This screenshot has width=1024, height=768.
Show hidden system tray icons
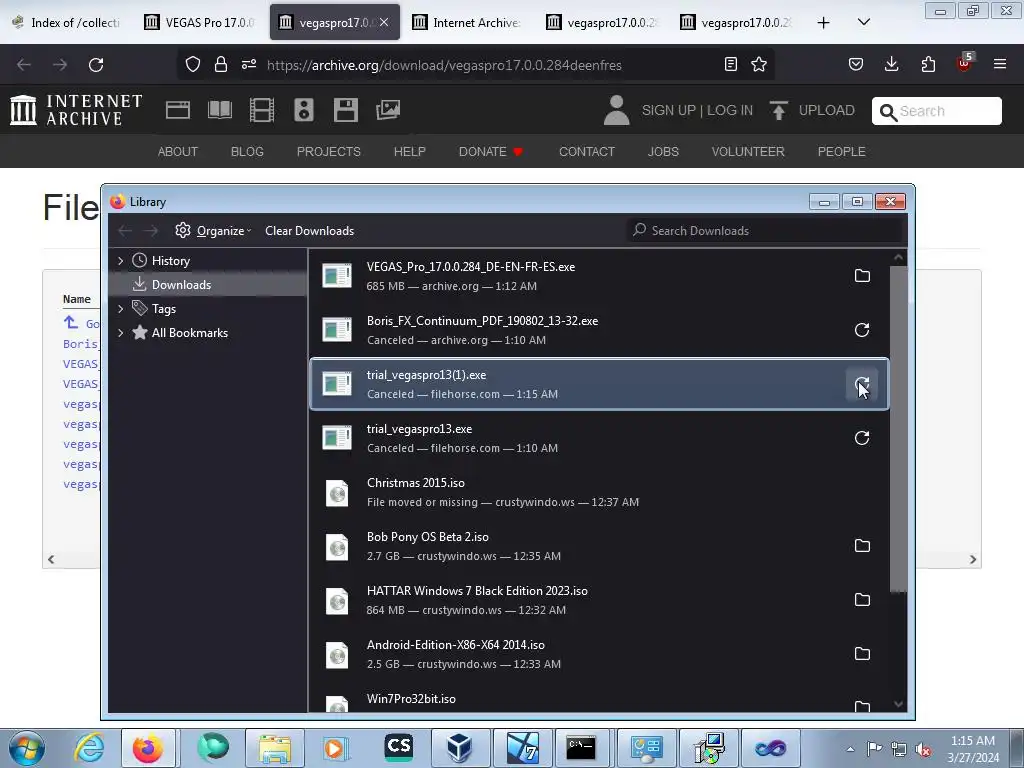[850, 749]
